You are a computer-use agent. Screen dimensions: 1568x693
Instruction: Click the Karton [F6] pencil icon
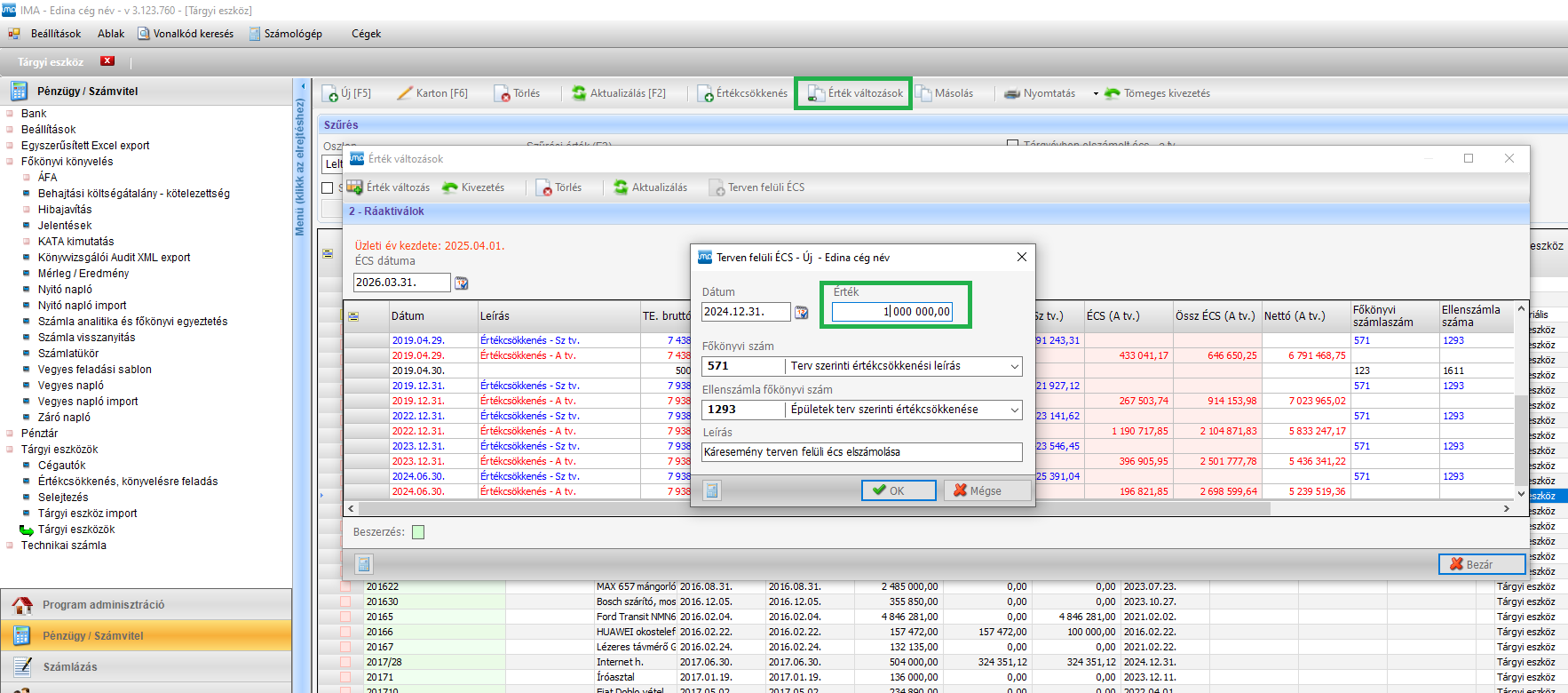coord(405,93)
